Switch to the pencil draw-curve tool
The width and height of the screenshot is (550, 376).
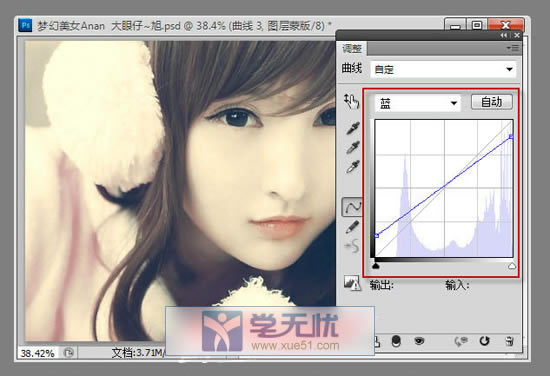point(352,227)
